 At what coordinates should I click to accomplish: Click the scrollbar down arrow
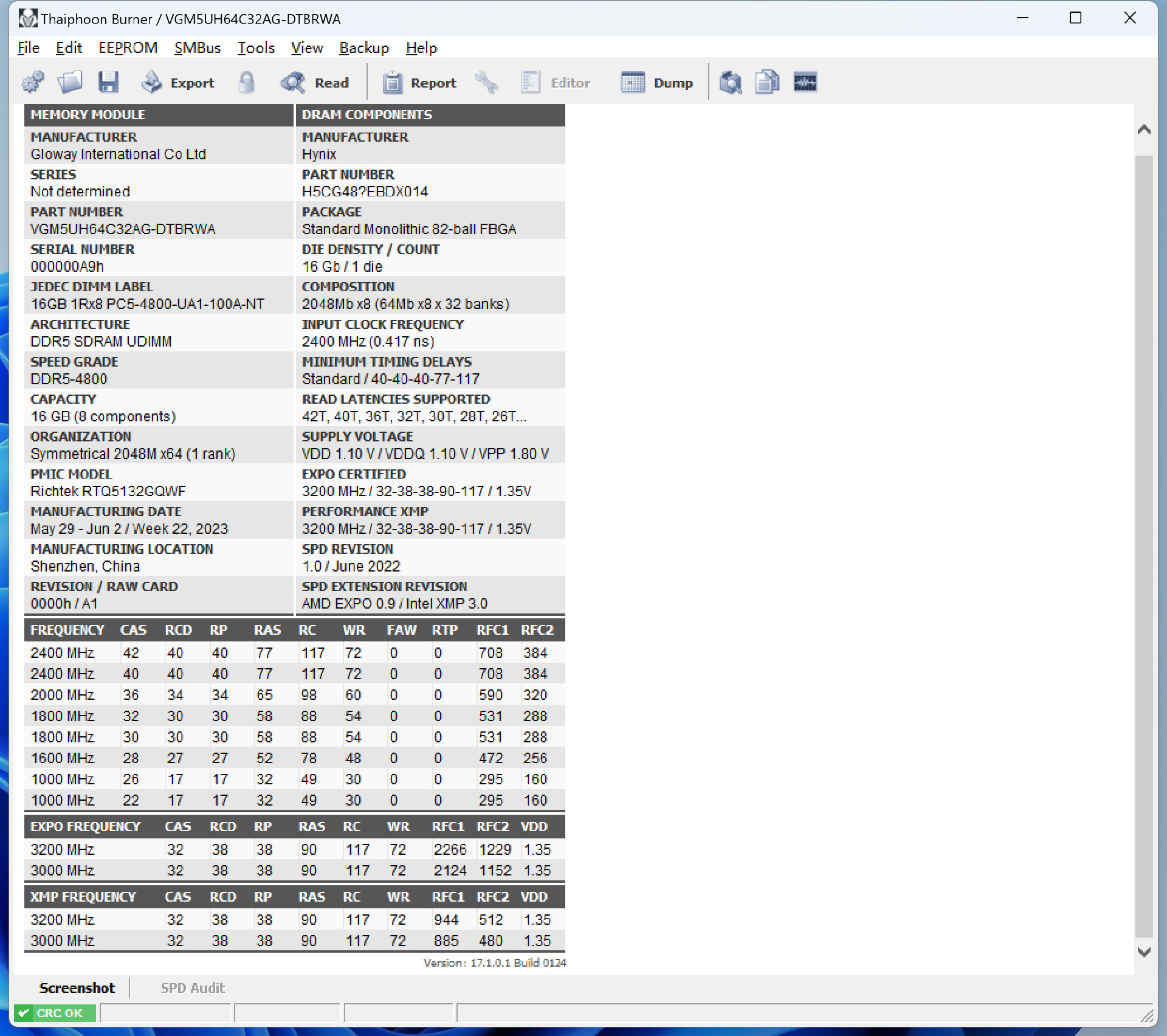coord(1144,952)
